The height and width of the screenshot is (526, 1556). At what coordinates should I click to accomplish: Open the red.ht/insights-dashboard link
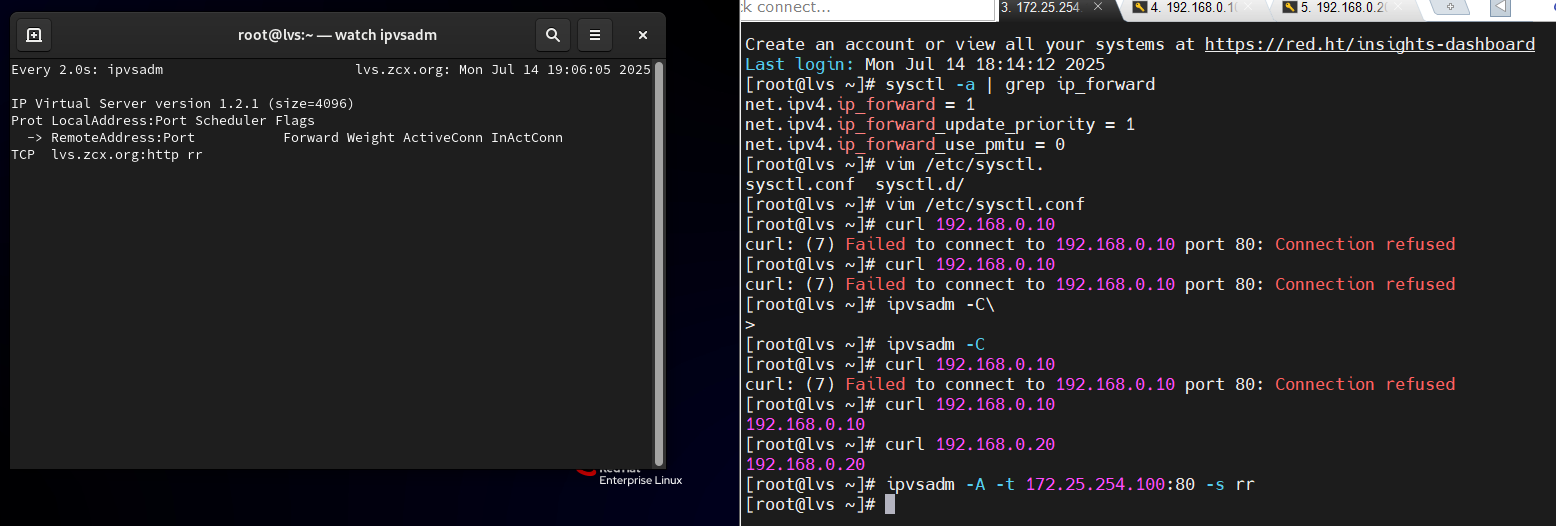[x=1369, y=44]
